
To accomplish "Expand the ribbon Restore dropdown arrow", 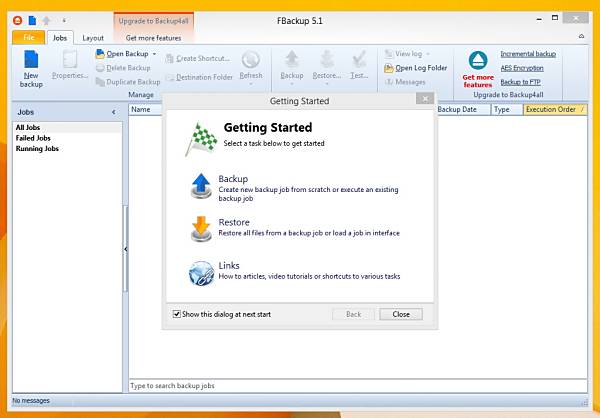I will pos(327,84).
